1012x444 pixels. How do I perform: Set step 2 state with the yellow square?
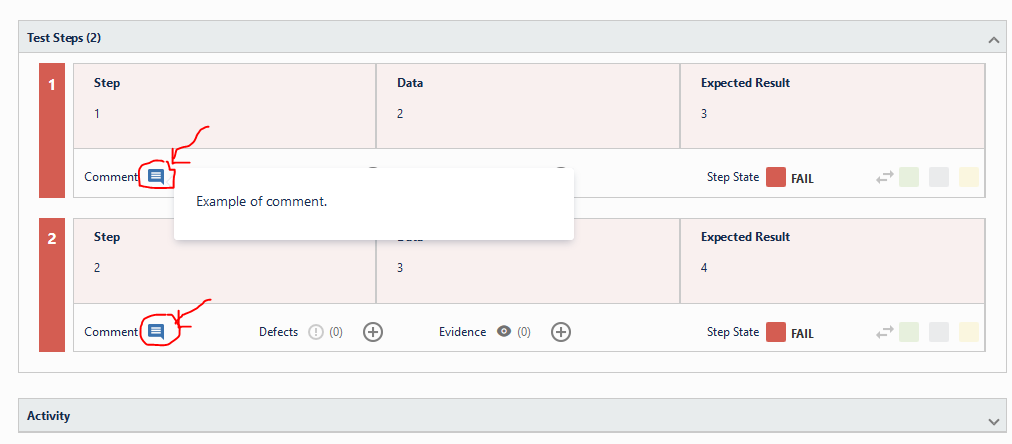[x=969, y=332]
